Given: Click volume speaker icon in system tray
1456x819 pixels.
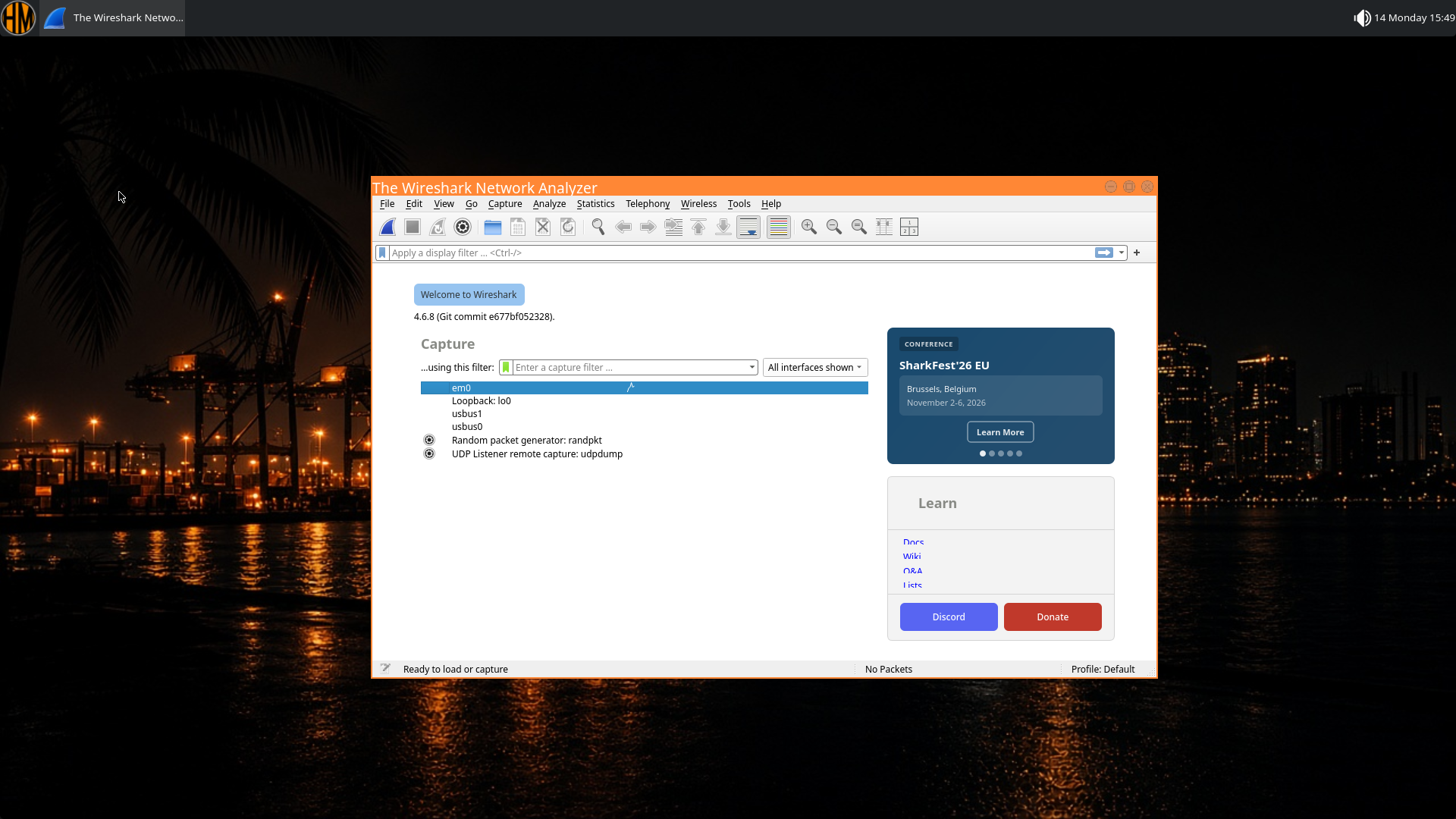Looking at the screenshot, I should pos(1362,17).
